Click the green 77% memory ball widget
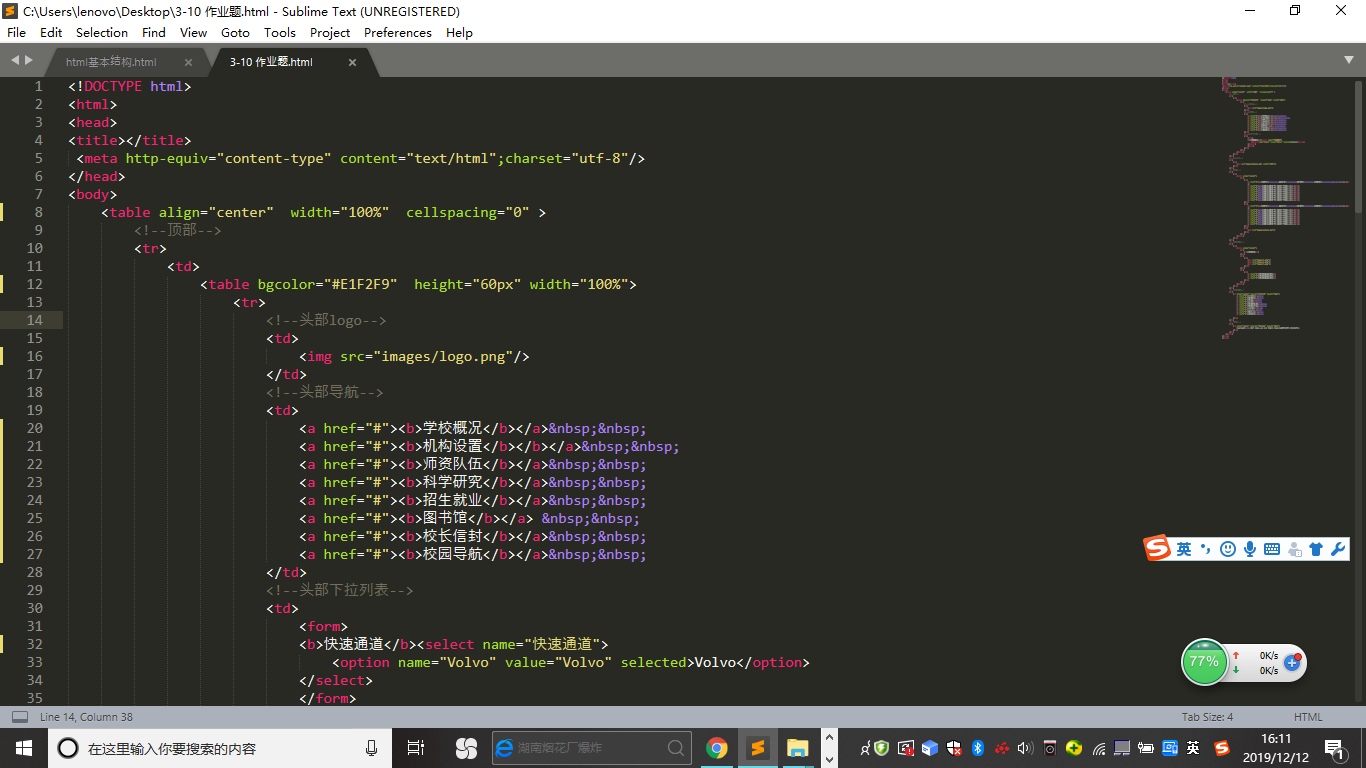This screenshot has height=768, width=1366. click(x=1204, y=662)
